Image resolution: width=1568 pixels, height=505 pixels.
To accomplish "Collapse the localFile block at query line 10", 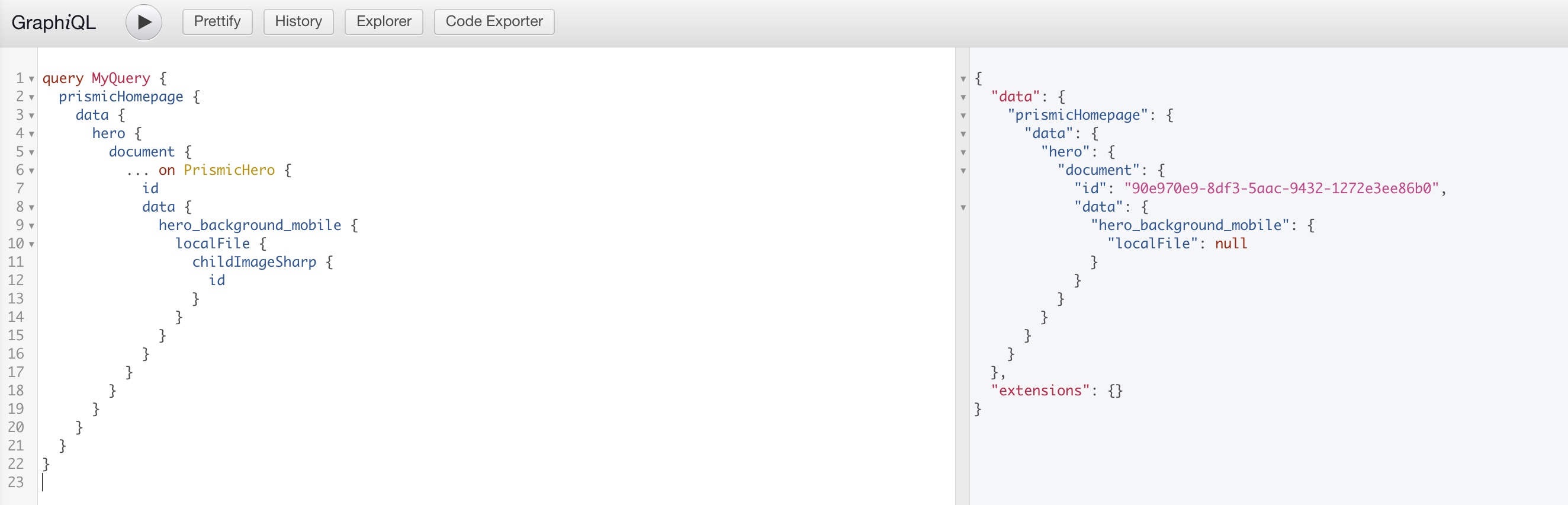I will (31, 244).
